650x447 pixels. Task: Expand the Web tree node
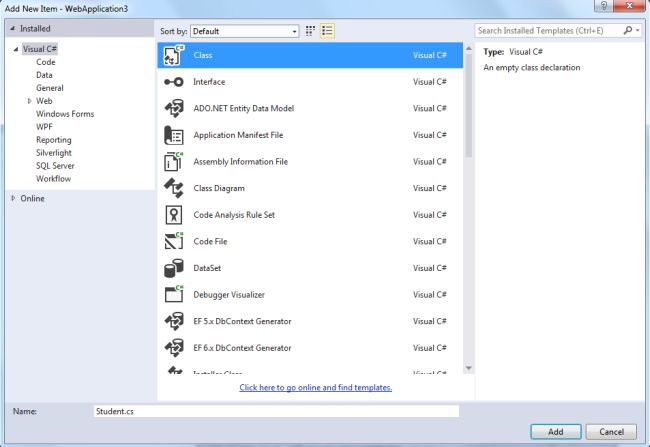(x=29, y=101)
